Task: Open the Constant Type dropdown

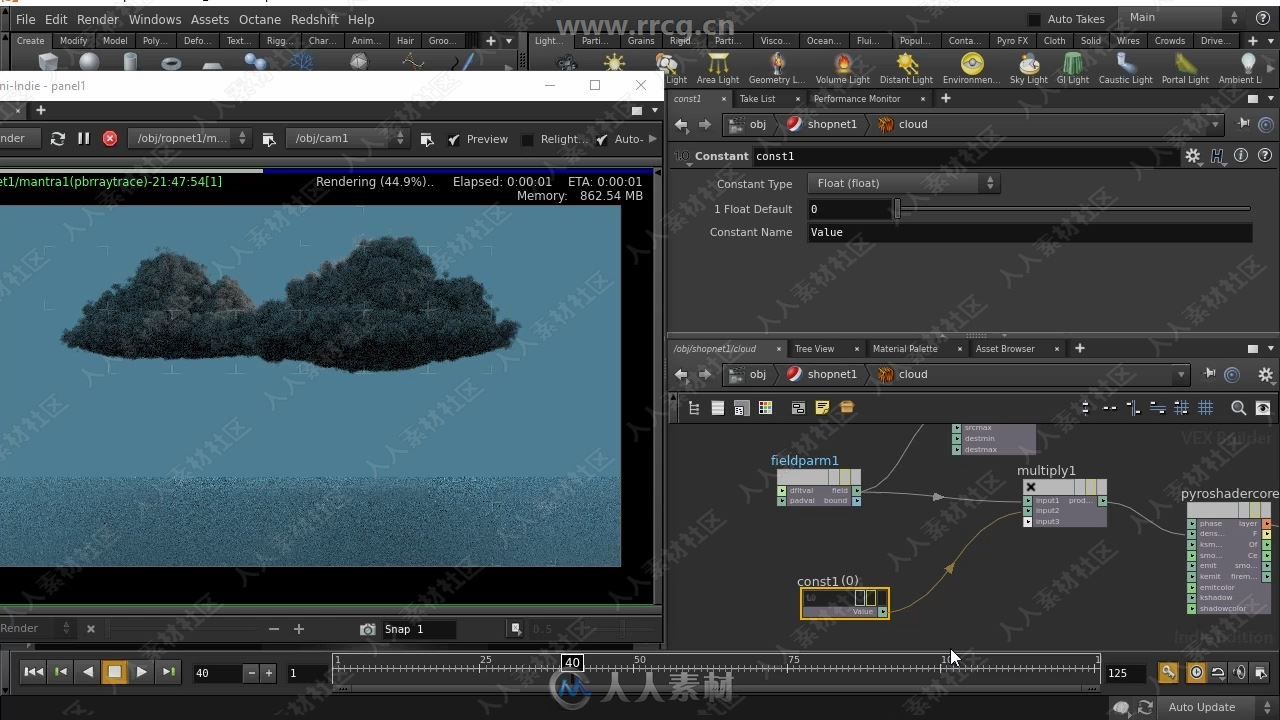Action: (903, 183)
